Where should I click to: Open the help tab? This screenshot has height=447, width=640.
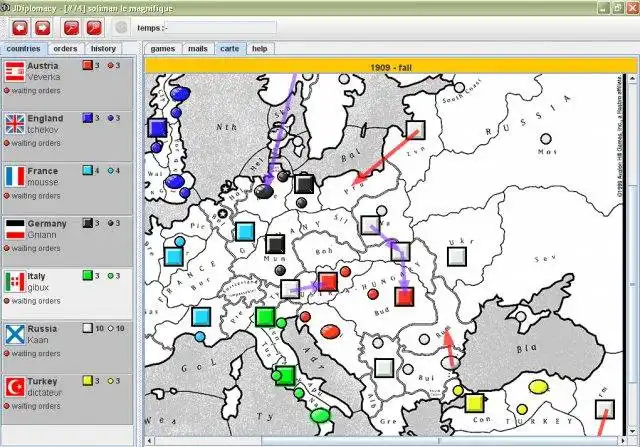tap(260, 49)
